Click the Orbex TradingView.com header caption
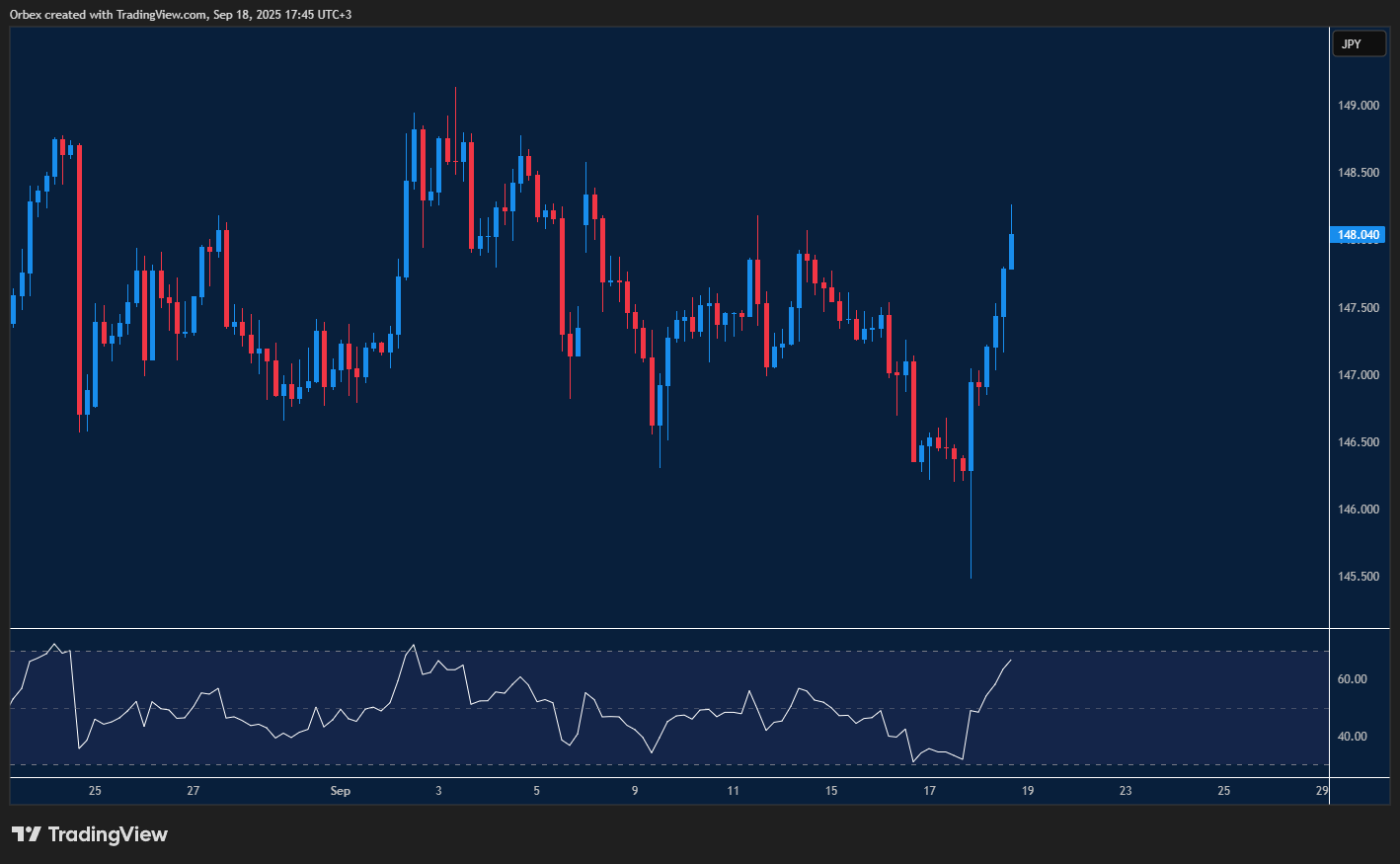 pyautogui.click(x=181, y=14)
